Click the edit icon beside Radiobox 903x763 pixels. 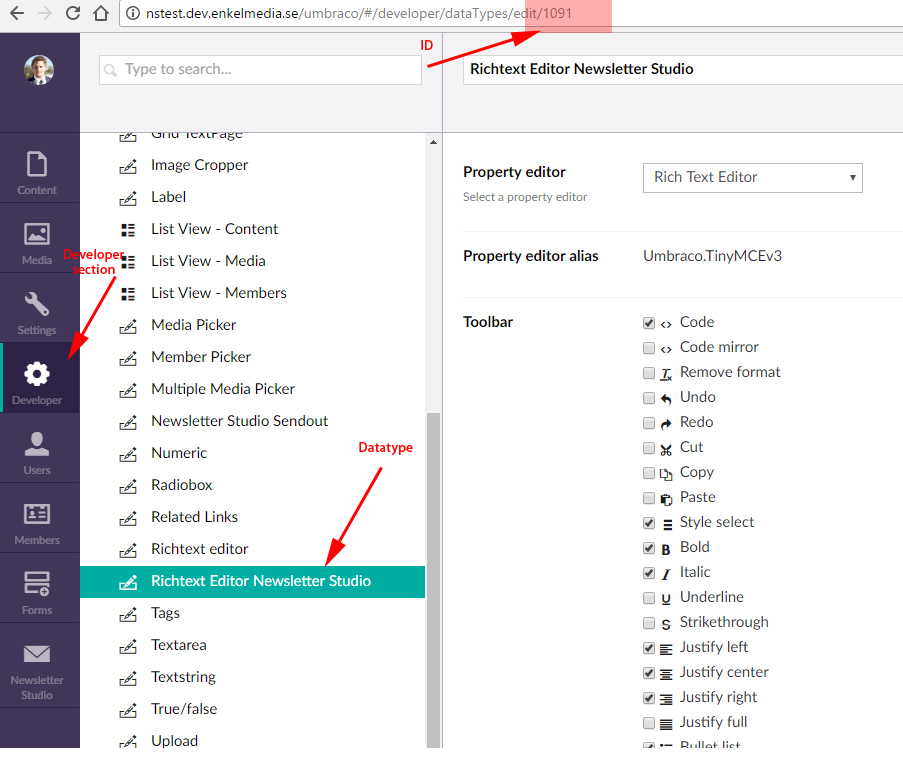click(x=128, y=486)
